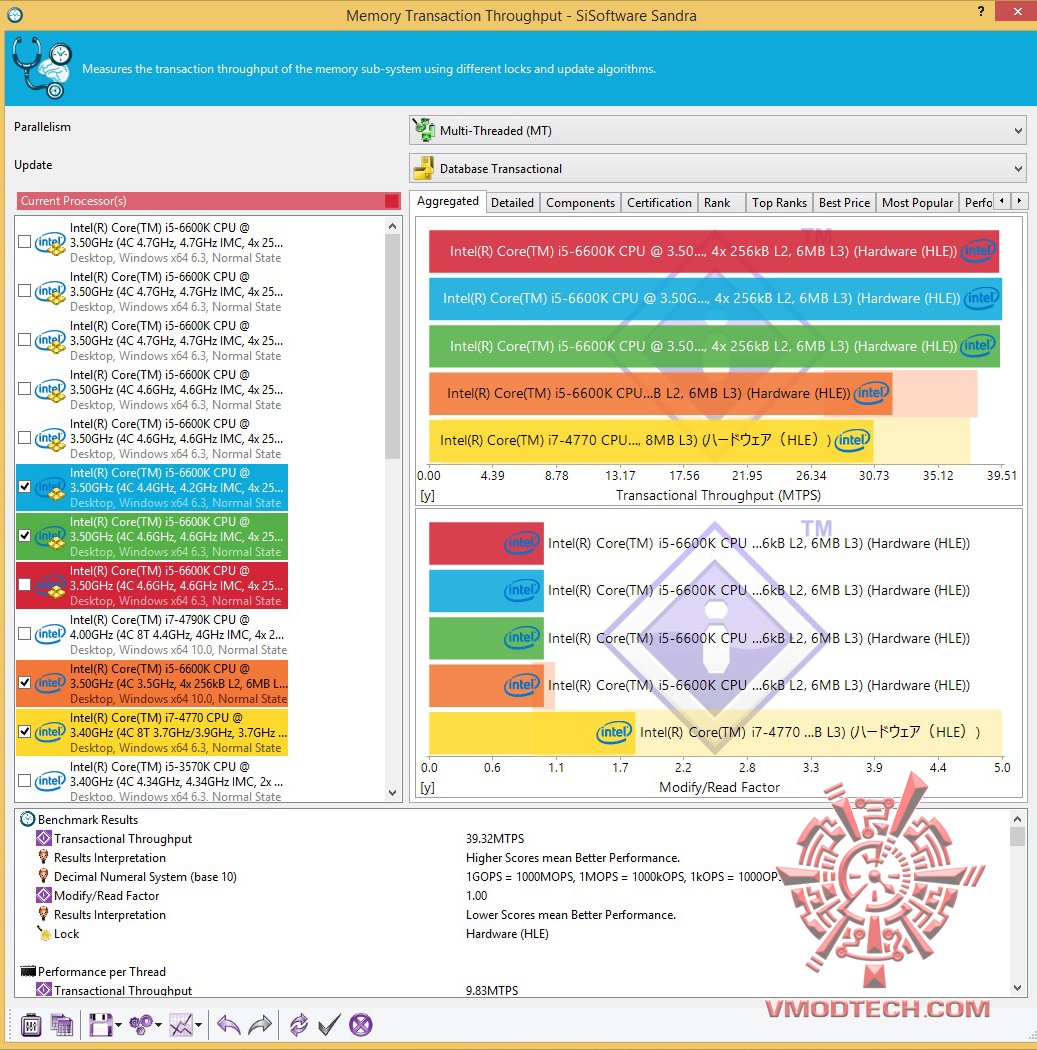Open the dropdown arrow beside the save icon
This screenshot has height=1050, width=1037.
(118, 1025)
